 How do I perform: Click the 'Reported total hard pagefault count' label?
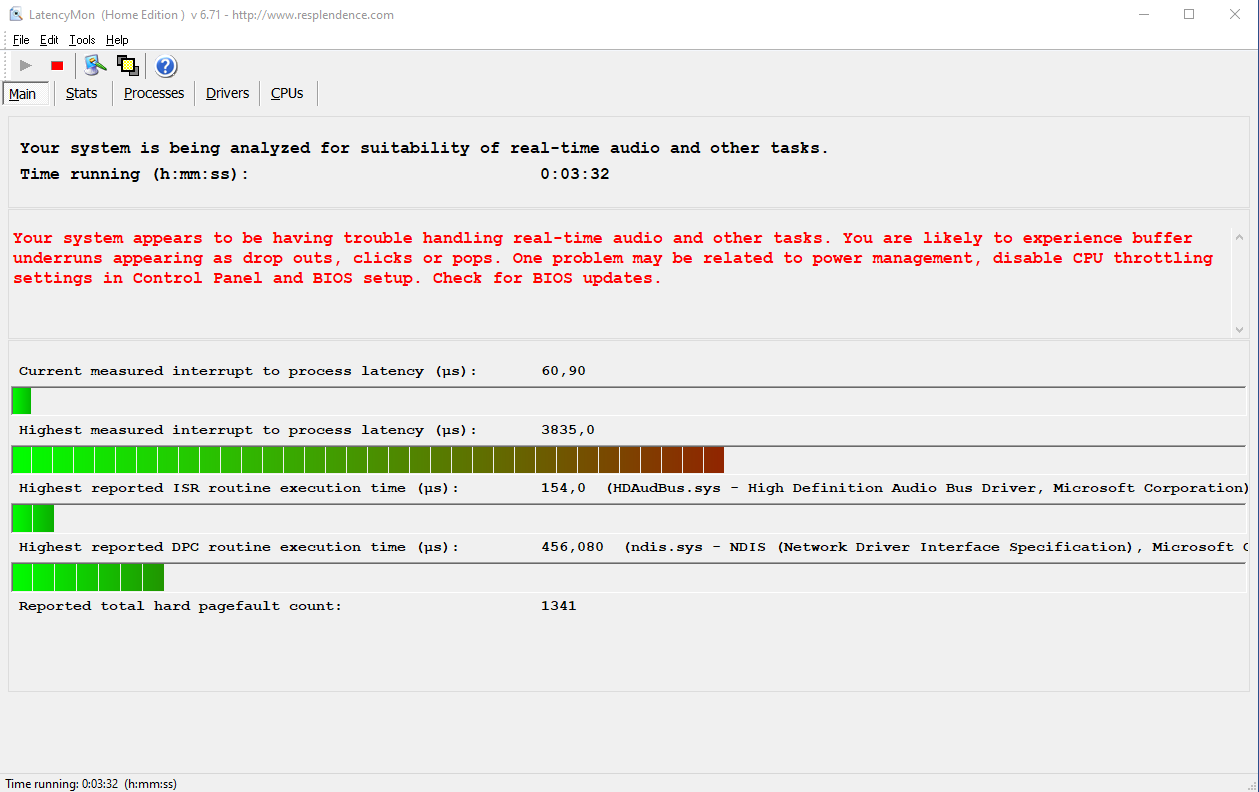[180, 606]
